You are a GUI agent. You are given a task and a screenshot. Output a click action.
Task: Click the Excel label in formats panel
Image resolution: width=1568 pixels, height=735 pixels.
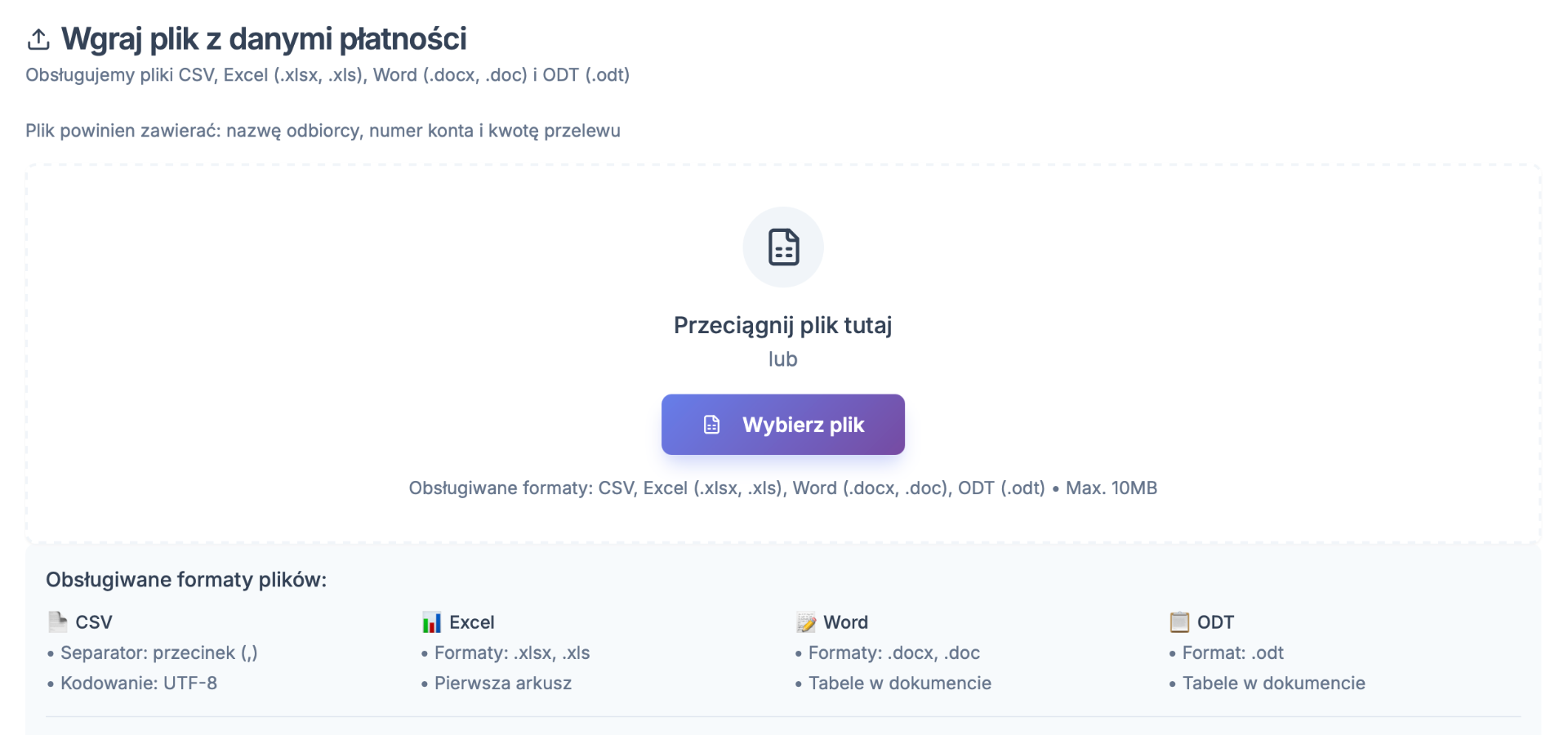tap(471, 621)
